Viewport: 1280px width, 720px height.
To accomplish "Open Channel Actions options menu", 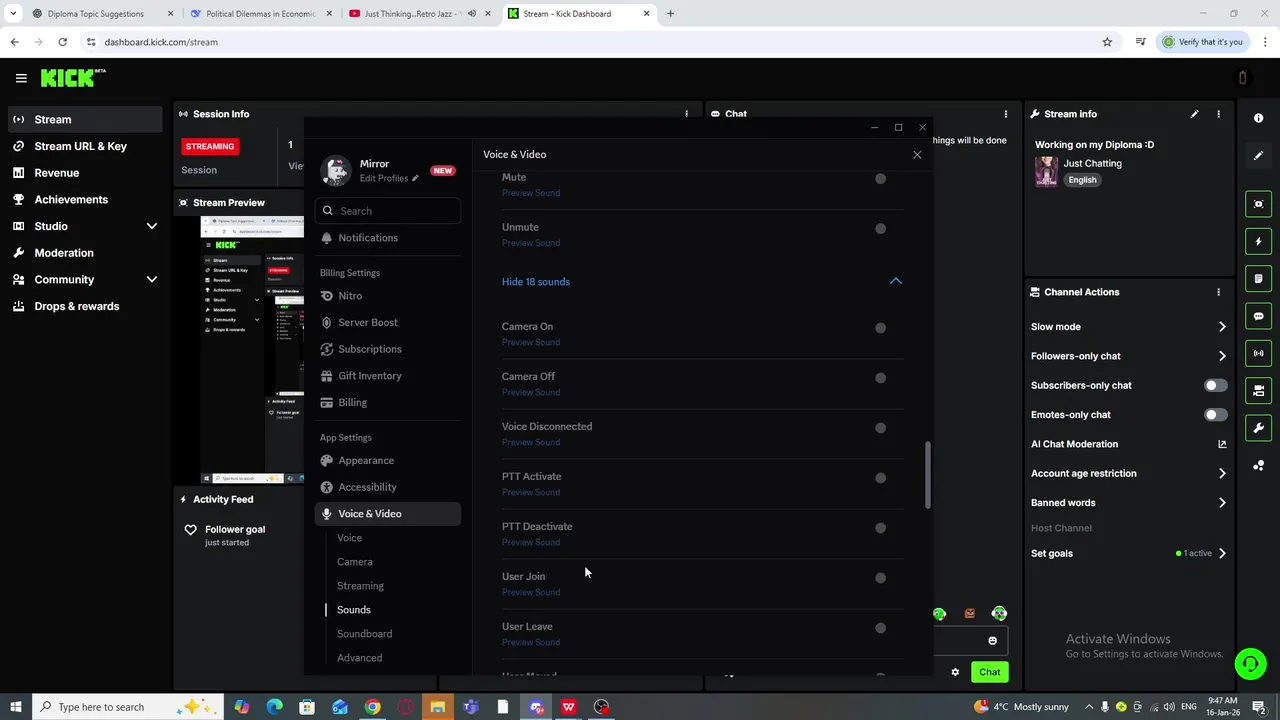I will pyautogui.click(x=1218, y=292).
